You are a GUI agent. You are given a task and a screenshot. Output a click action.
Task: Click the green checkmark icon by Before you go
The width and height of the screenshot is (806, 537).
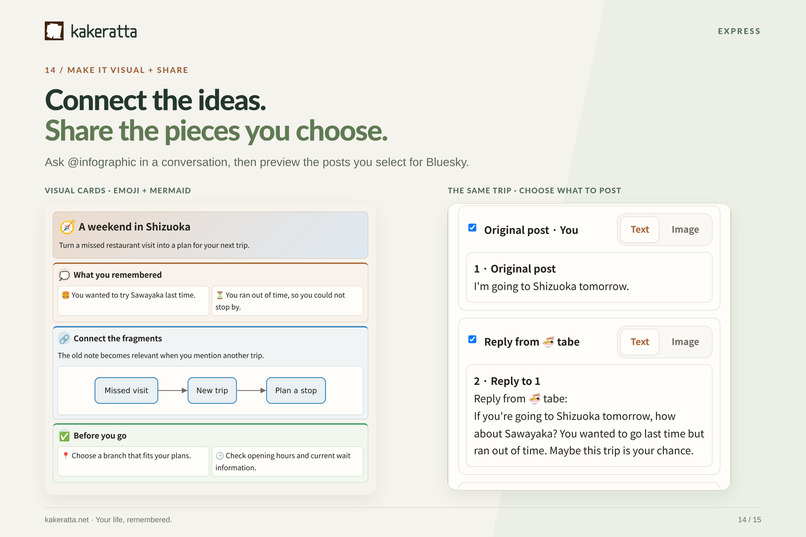click(64, 436)
